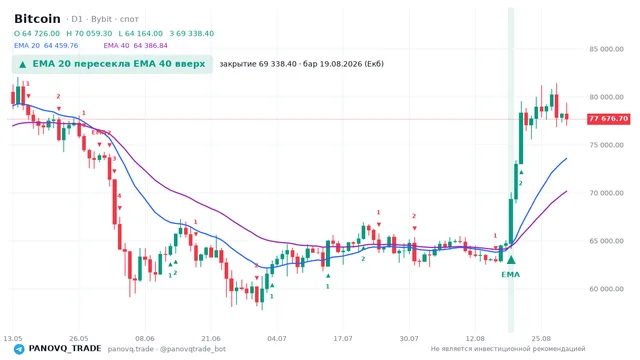Image resolution: width=640 pixels, height=360 pixels.
Task: Click the 60 000.00 price axis label
Action: pyautogui.click(x=606, y=289)
